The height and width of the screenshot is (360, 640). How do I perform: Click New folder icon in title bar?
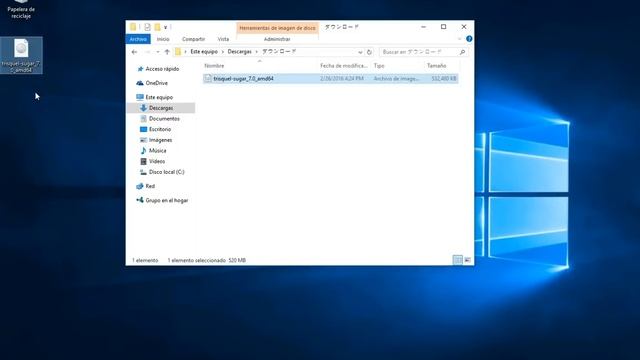tap(157, 27)
